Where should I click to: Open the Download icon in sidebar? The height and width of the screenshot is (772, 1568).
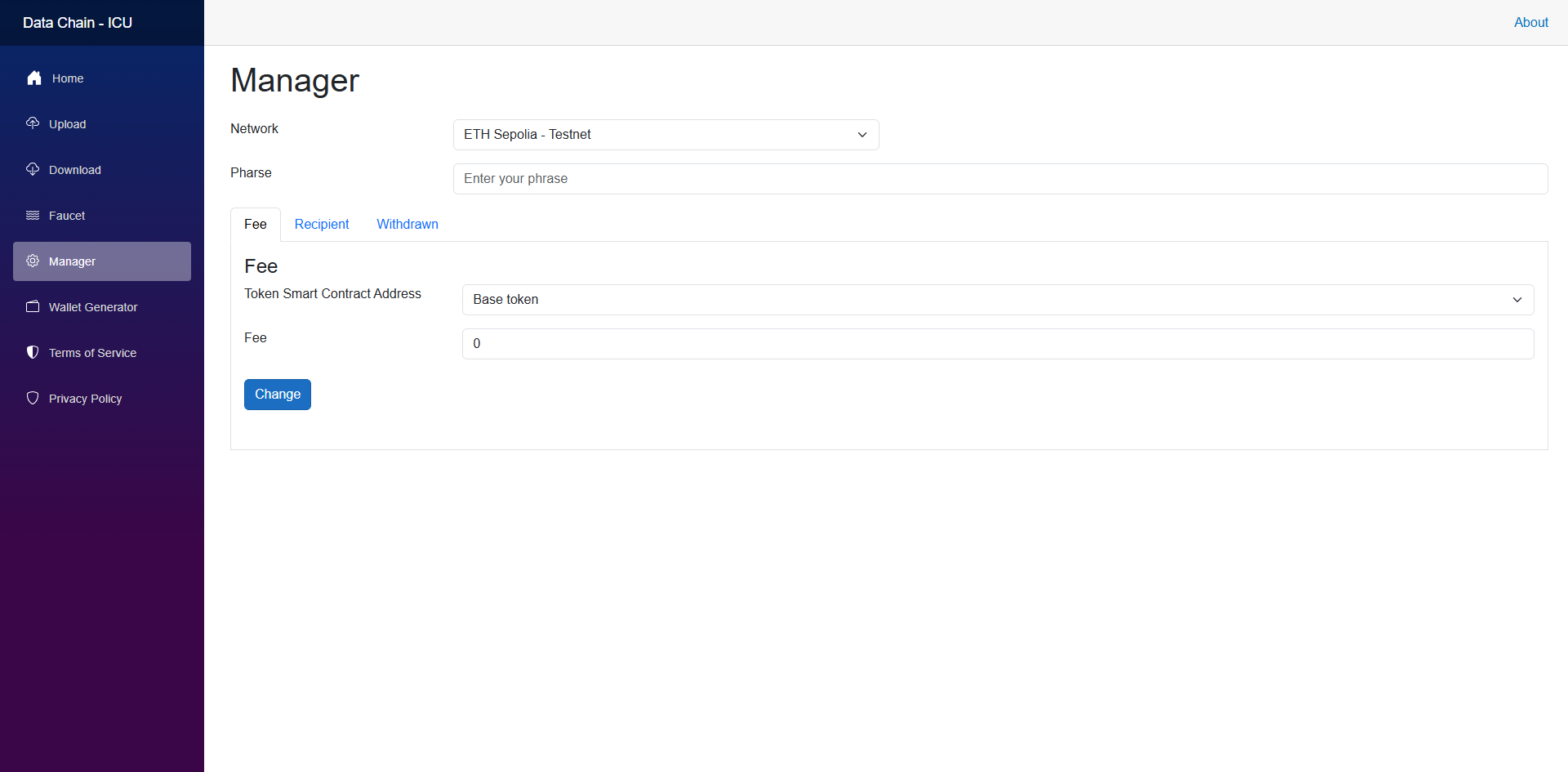[x=32, y=169]
